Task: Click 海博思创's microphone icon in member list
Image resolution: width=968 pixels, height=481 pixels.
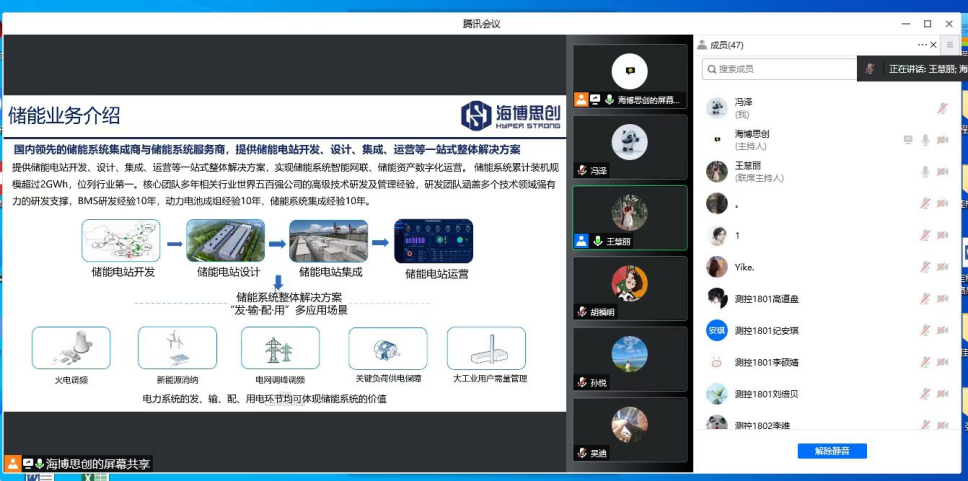Action: click(x=925, y=140)
